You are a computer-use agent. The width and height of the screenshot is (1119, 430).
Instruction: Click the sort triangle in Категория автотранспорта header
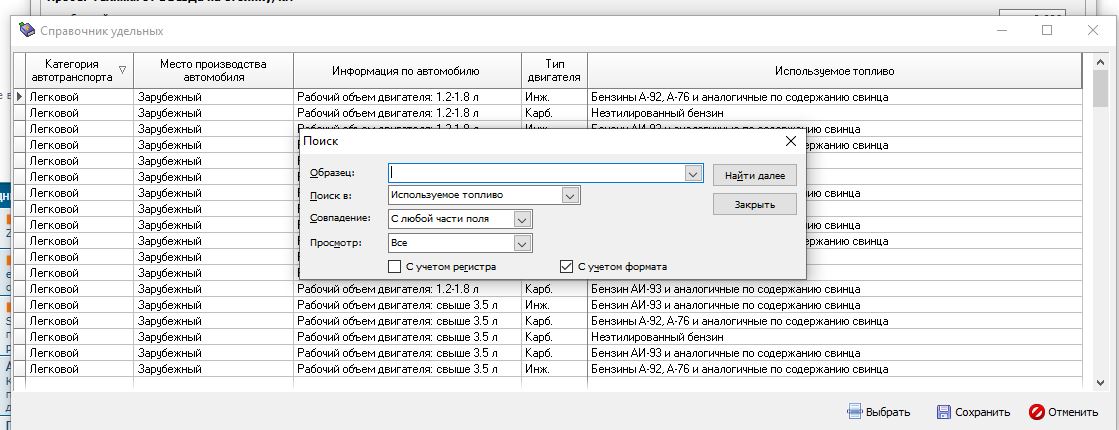point(123,70)
